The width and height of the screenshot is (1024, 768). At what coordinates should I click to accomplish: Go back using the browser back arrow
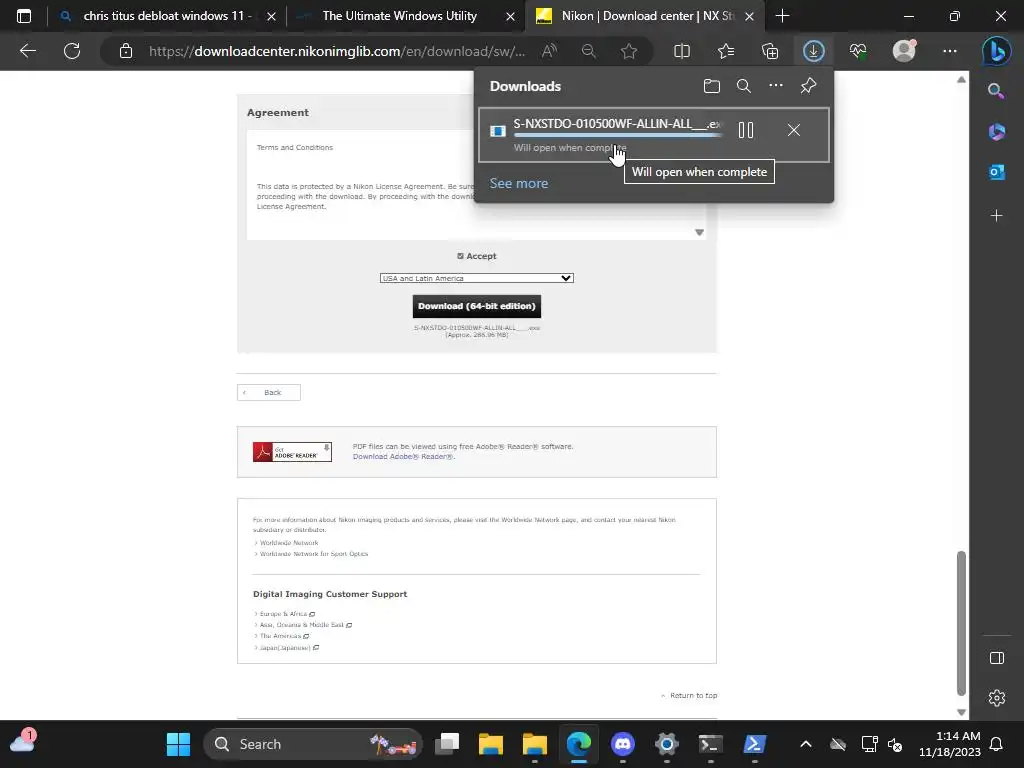[x=28, y=51]
